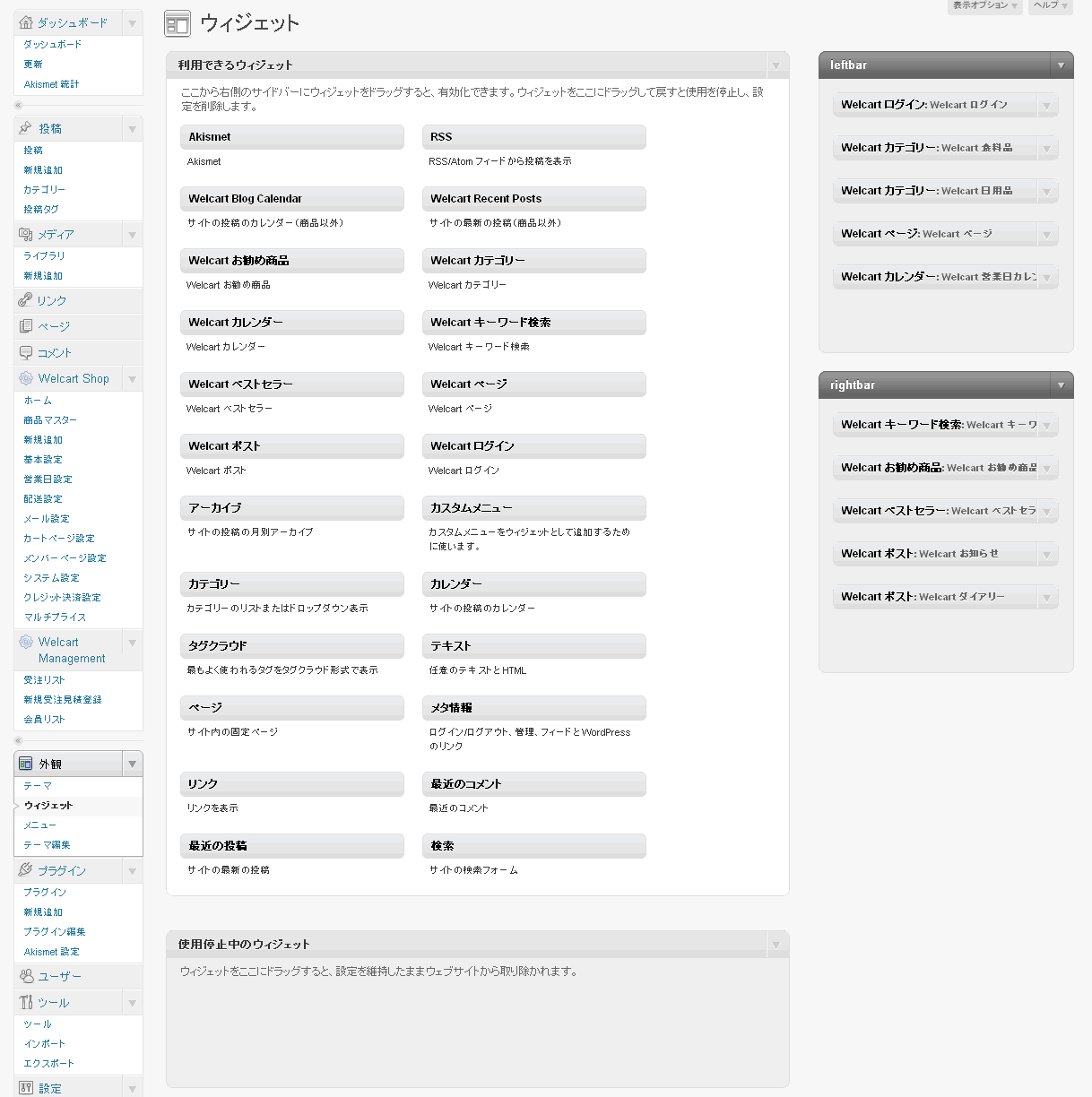The height and width of the screenshot is (1097, 1092).
Task: Collapse the 外観 menu with its arrow
Action: (133, 764)
